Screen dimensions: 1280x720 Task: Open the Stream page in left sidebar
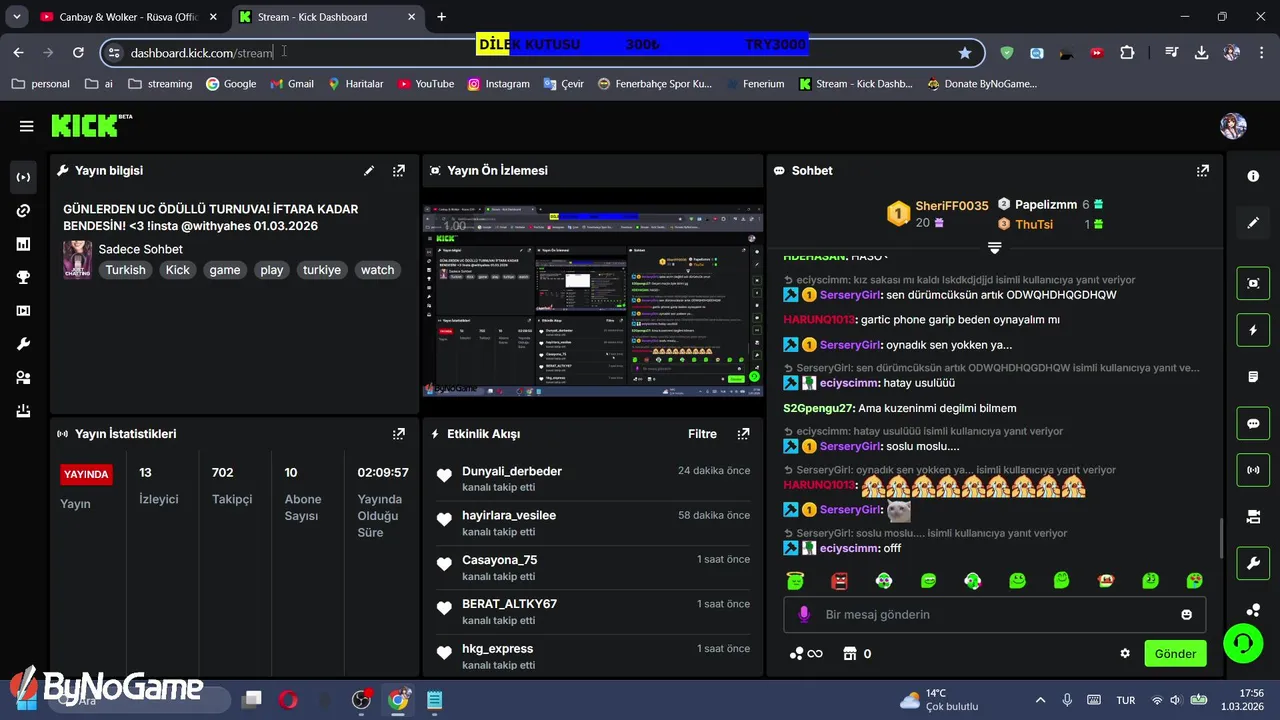[x=23, y=177]
